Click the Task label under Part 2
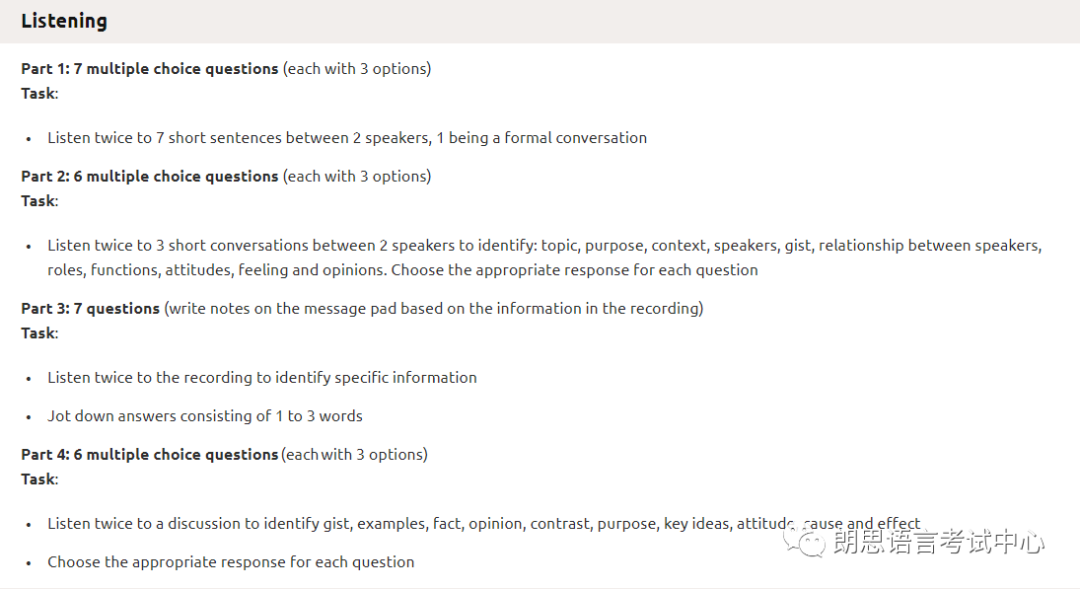Viewport: 1080px width, 589px height. coord(39,201)
